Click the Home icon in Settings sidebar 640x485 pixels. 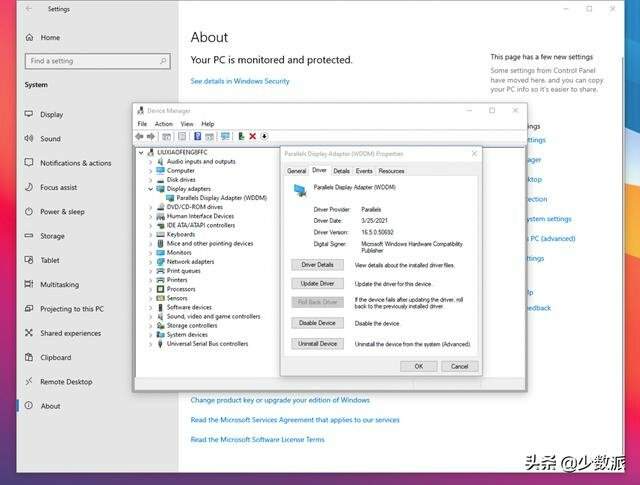29,38
